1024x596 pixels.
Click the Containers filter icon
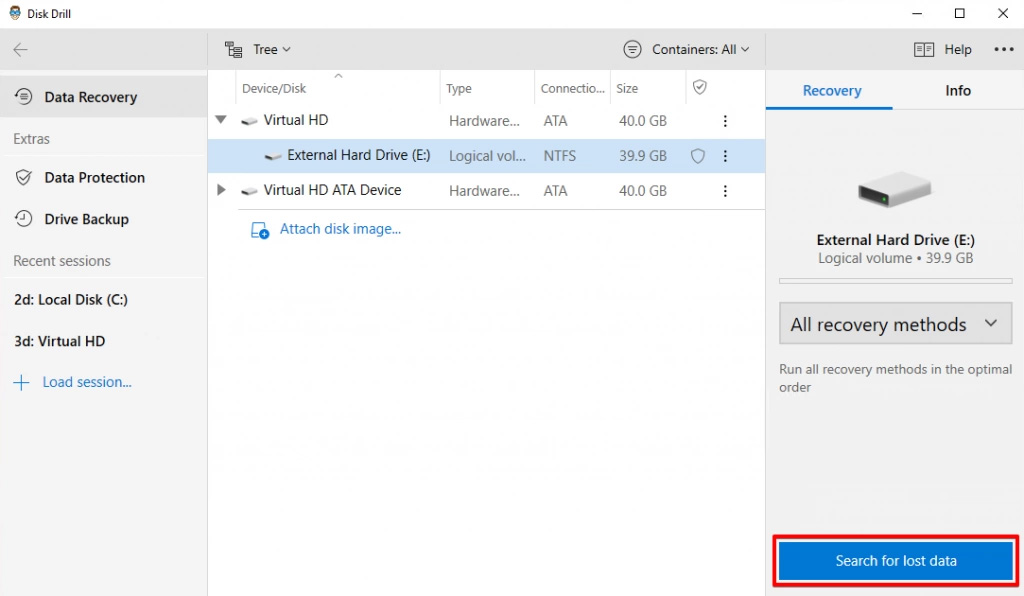click(x=632, y=50)
